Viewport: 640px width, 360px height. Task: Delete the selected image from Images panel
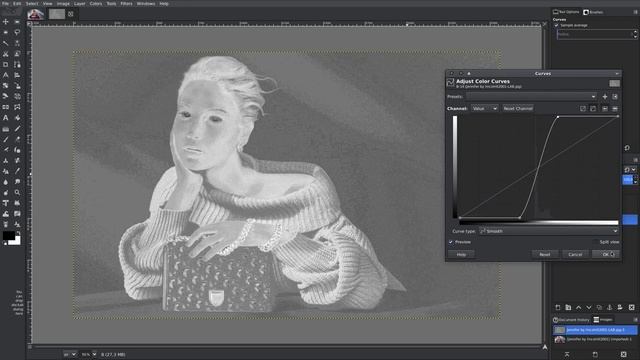[623, 354]
